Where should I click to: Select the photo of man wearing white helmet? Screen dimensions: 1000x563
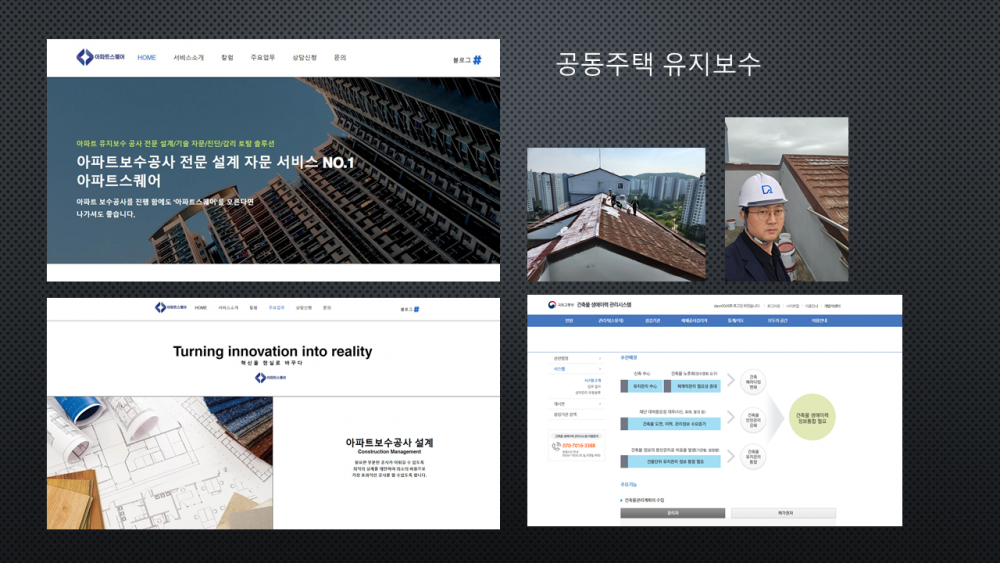(786, 199)
